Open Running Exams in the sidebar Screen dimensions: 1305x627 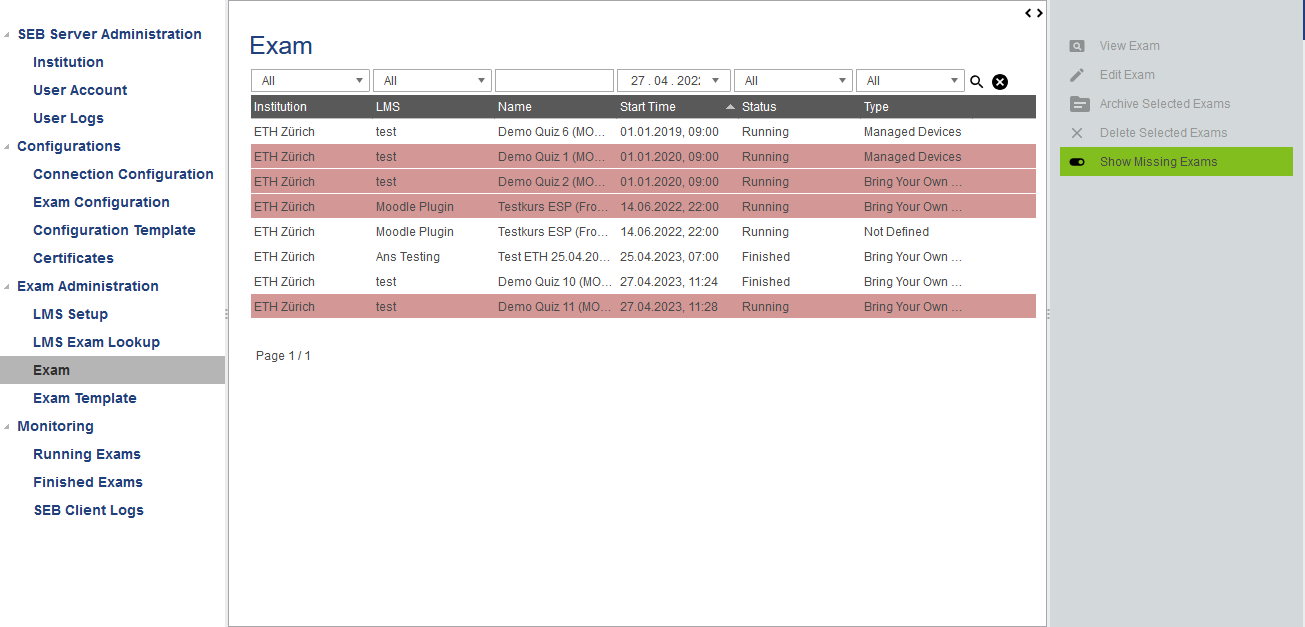tap(87, 454)
